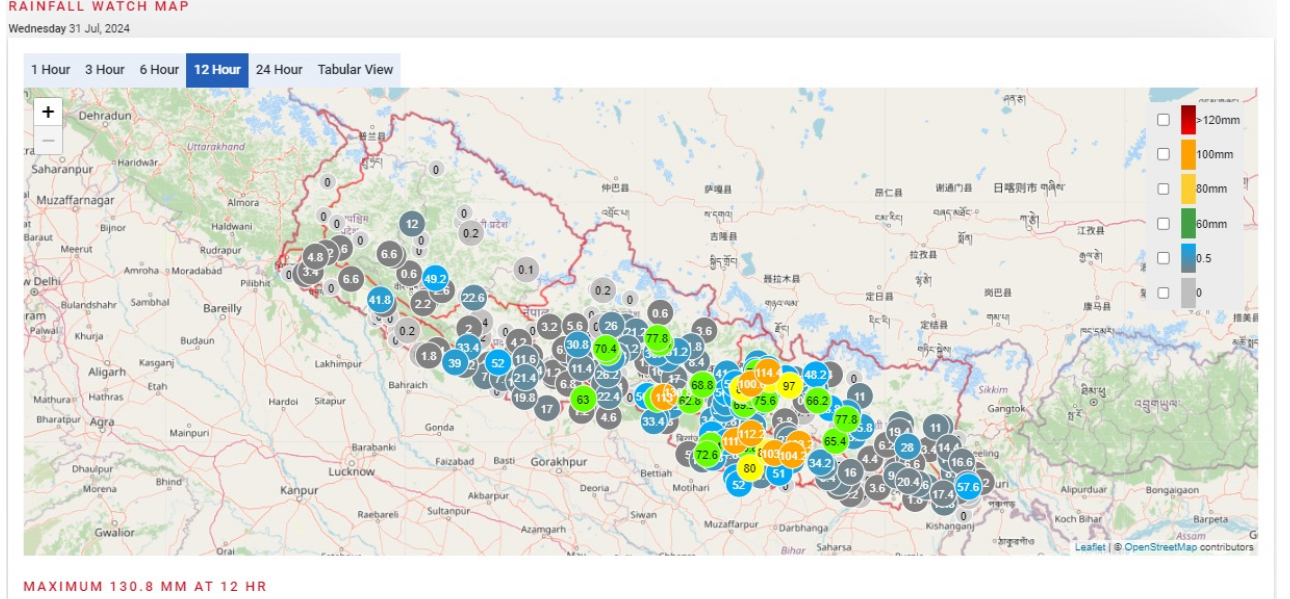The width and height of the screenshot is (1290, 599).
Task: Tick the >120mm legend checkbox
Action: pyautogui.click(x=1163, y=120)
